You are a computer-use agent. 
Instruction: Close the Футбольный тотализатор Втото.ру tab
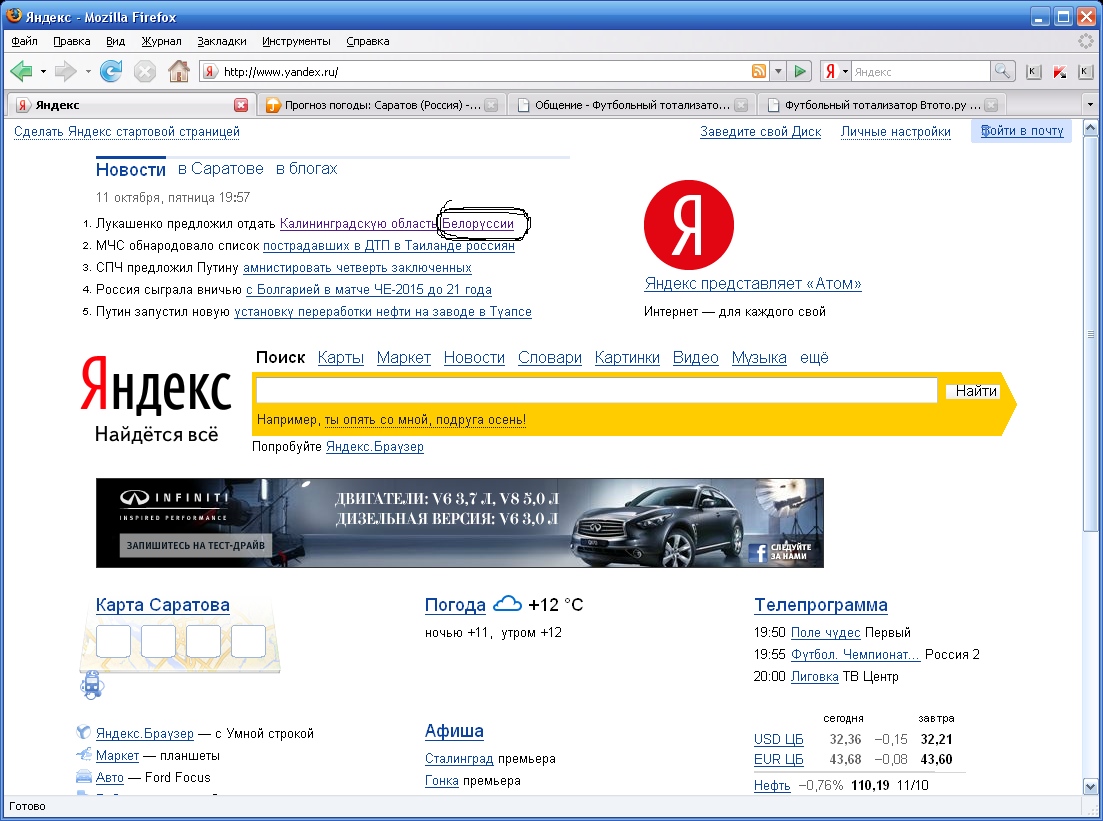tap(991, 105)
